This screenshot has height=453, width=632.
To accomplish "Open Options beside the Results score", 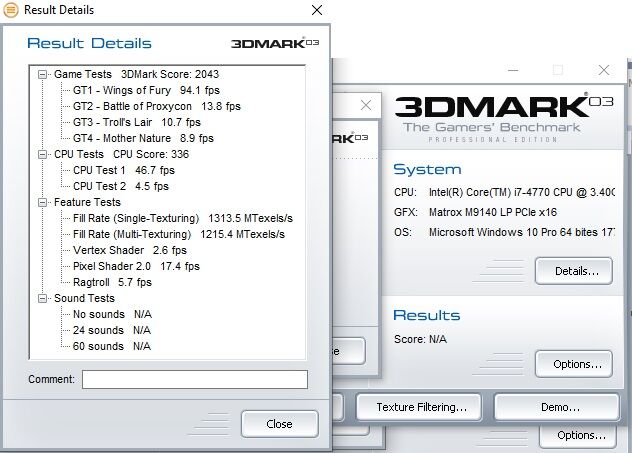I will 574,364.
